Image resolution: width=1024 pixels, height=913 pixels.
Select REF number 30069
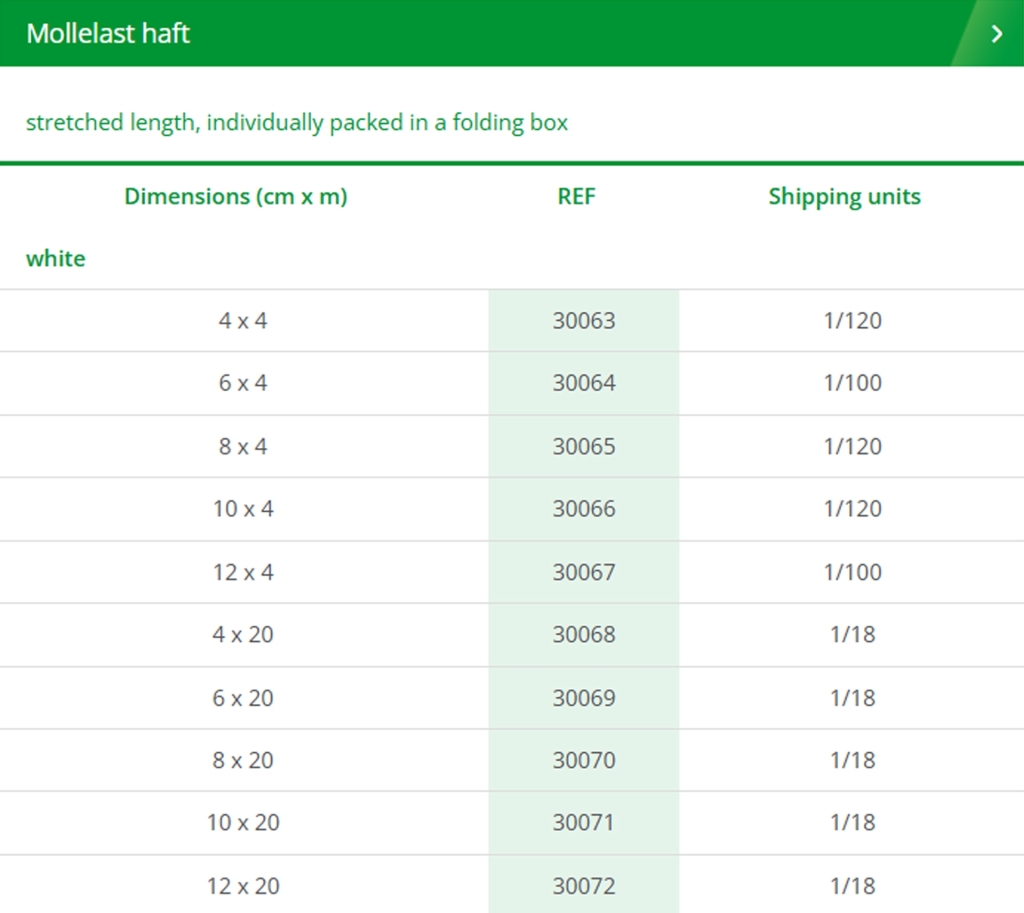click(x=584, y=698)
